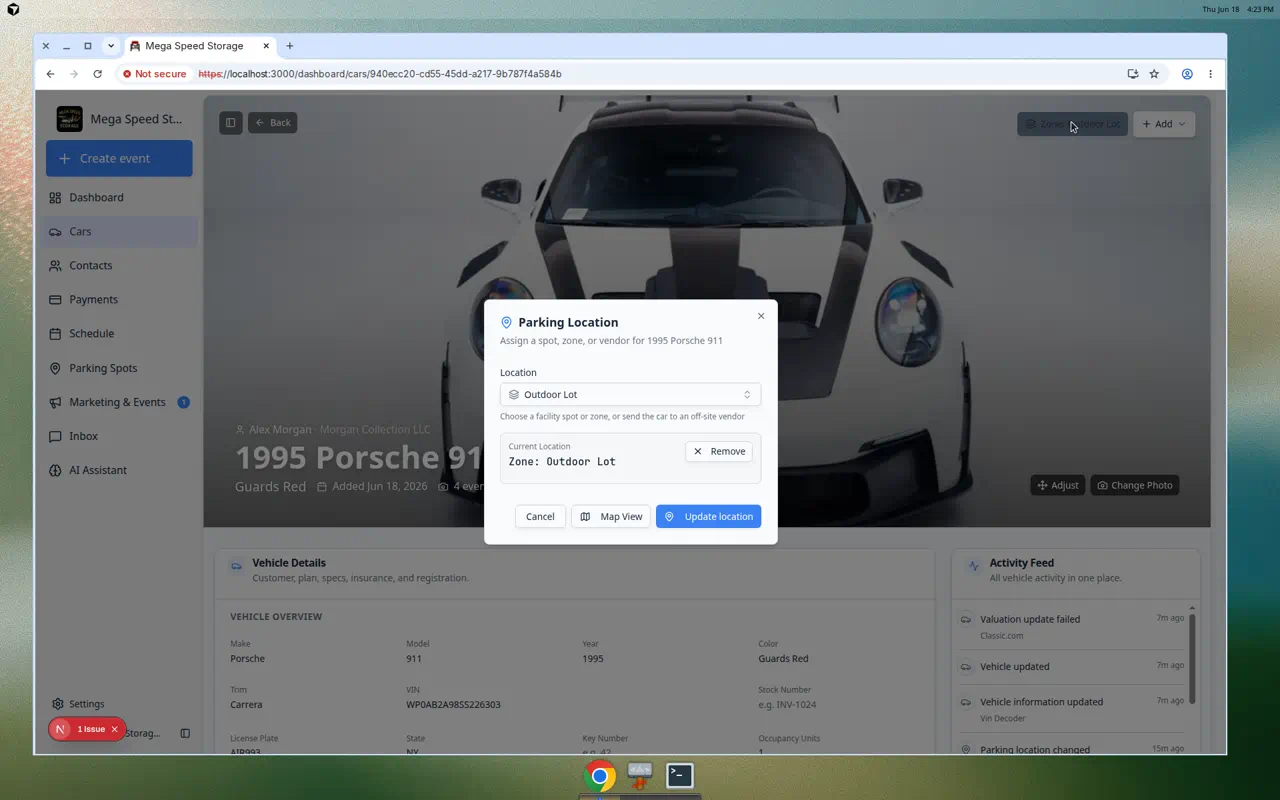Viewport: 1280px width, 800px height.
Task: Open the terminal from the dock
Action: (680, 775)
